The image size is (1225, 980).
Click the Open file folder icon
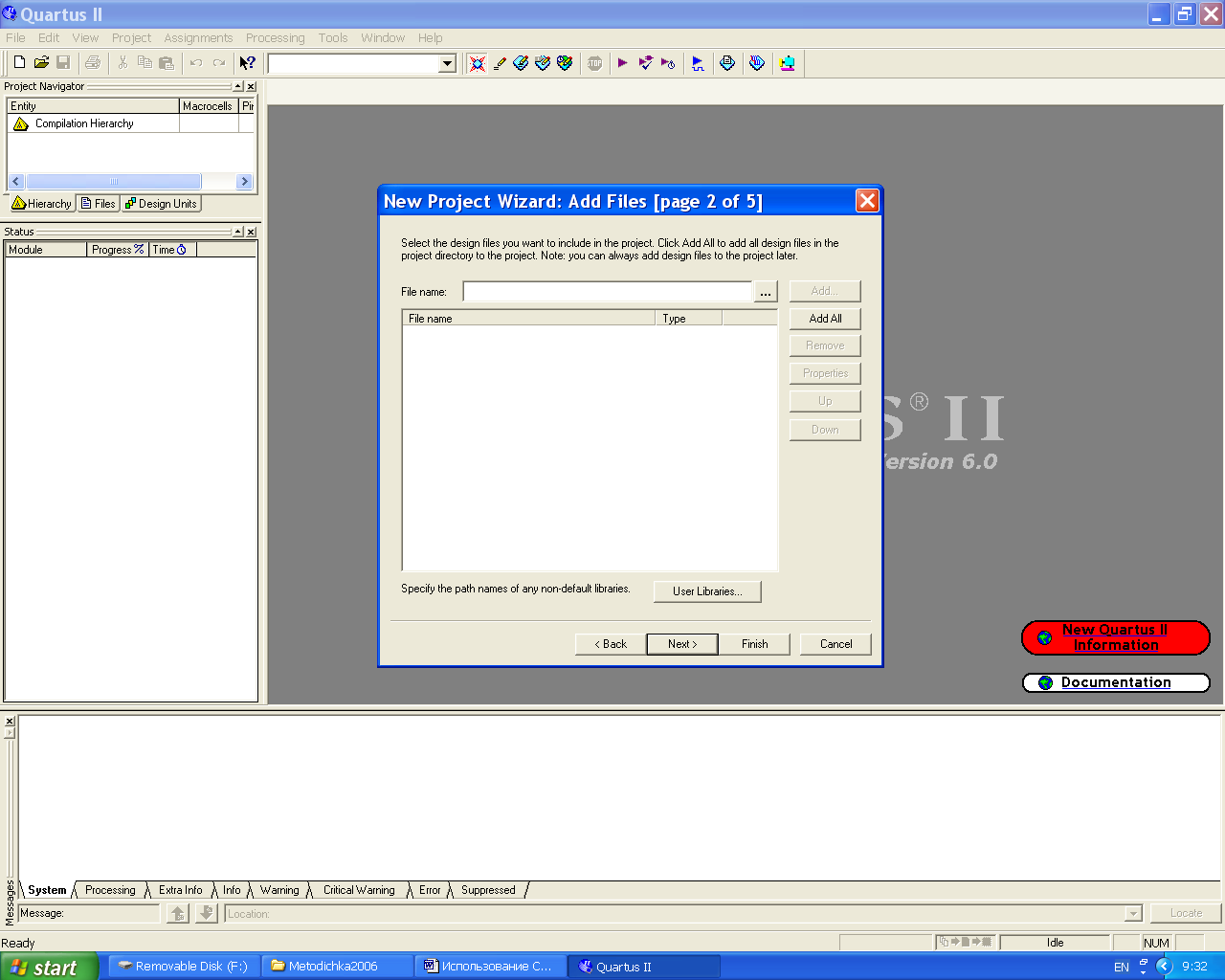pyautogui.click(x=41, y=63)
